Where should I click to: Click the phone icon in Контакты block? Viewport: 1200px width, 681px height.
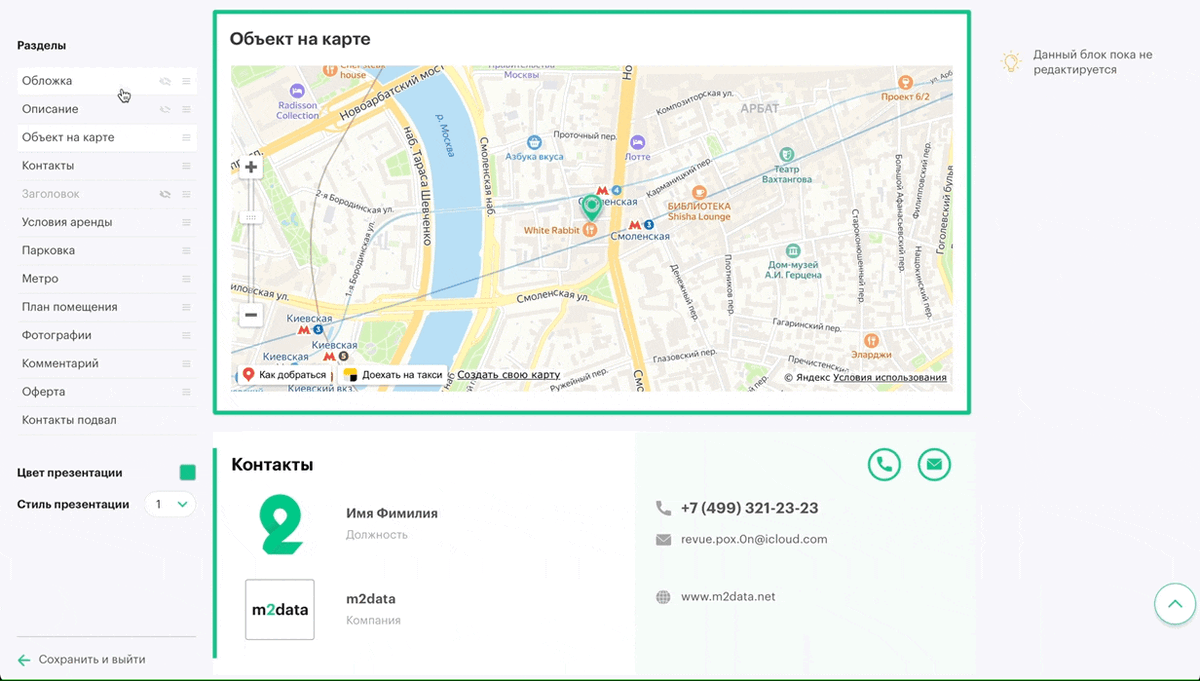point(884,464)
